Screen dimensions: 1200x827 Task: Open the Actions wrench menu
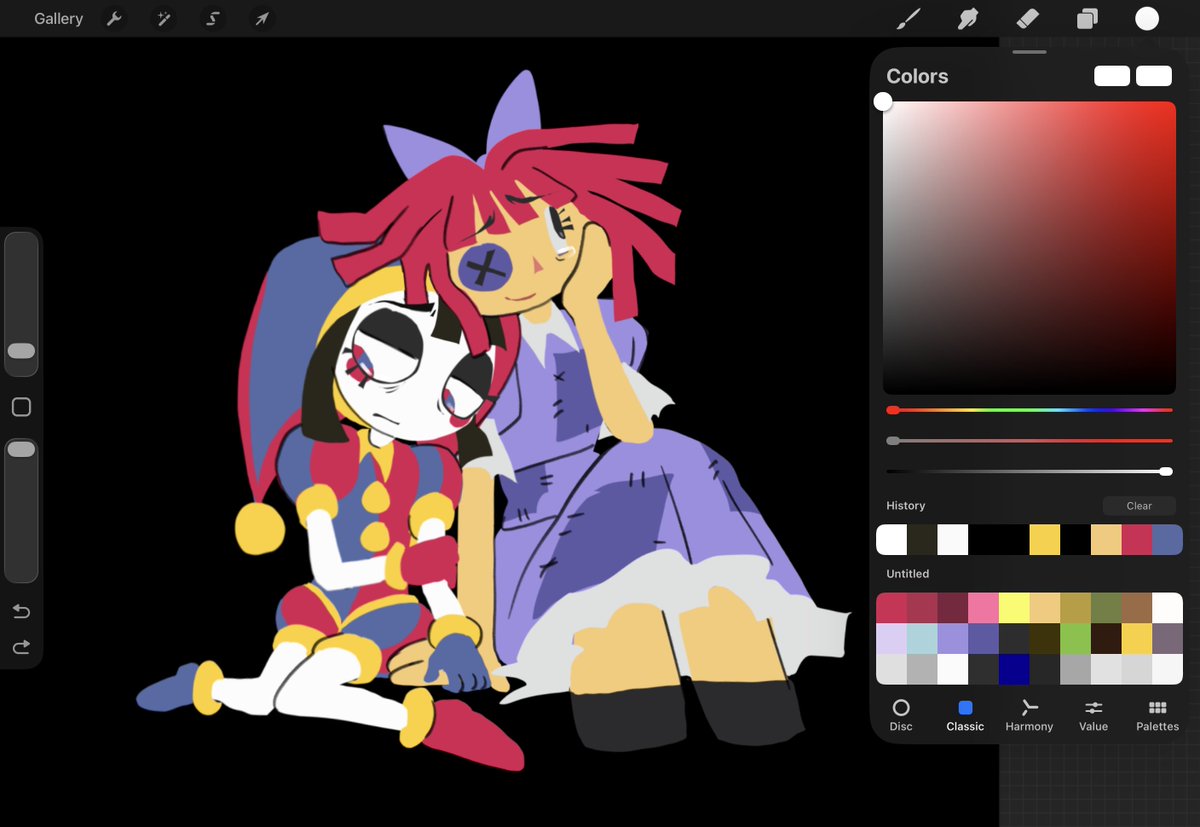[115, 19]
